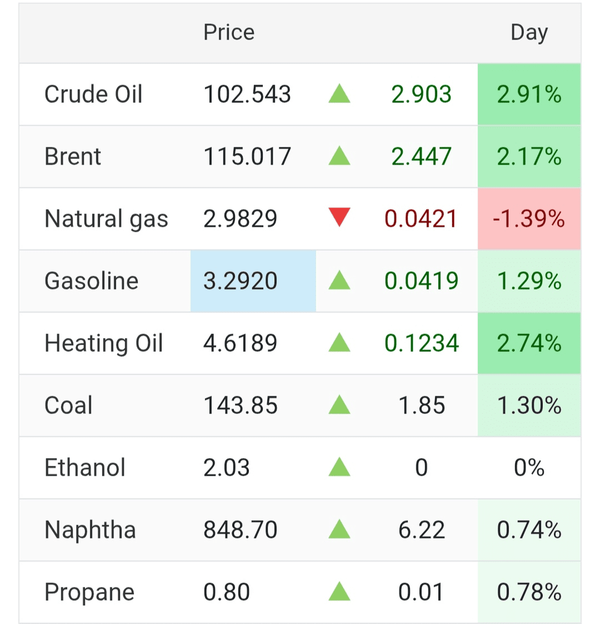Open the Natural gas commodity link
The width and height of the screenshot is (600, 624).
click(106, 219)
